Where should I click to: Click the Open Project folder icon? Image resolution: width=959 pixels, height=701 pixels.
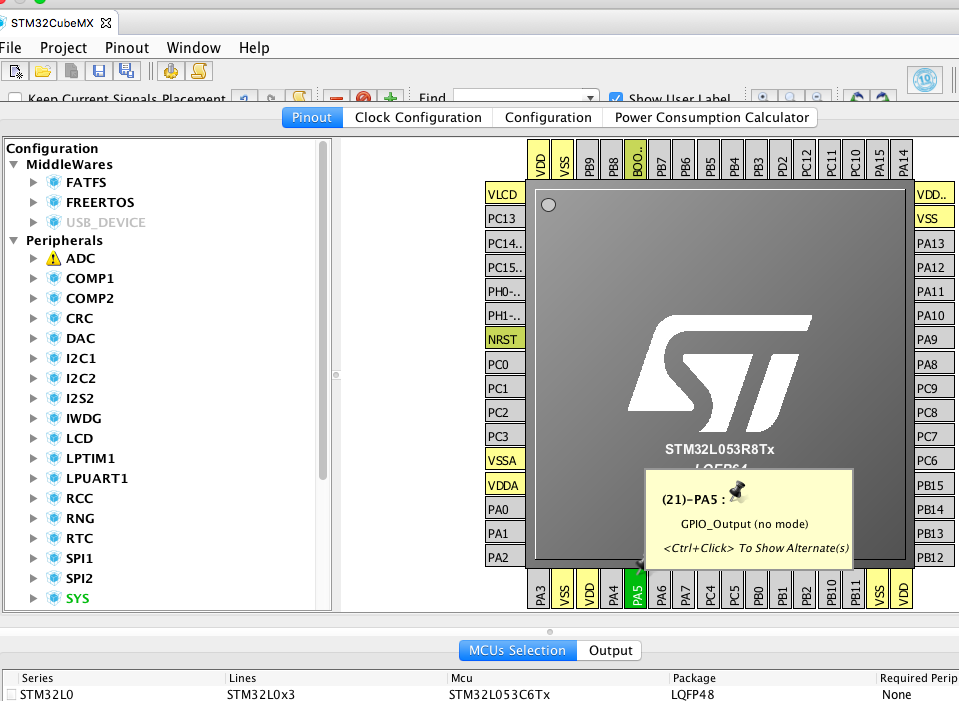42,71
